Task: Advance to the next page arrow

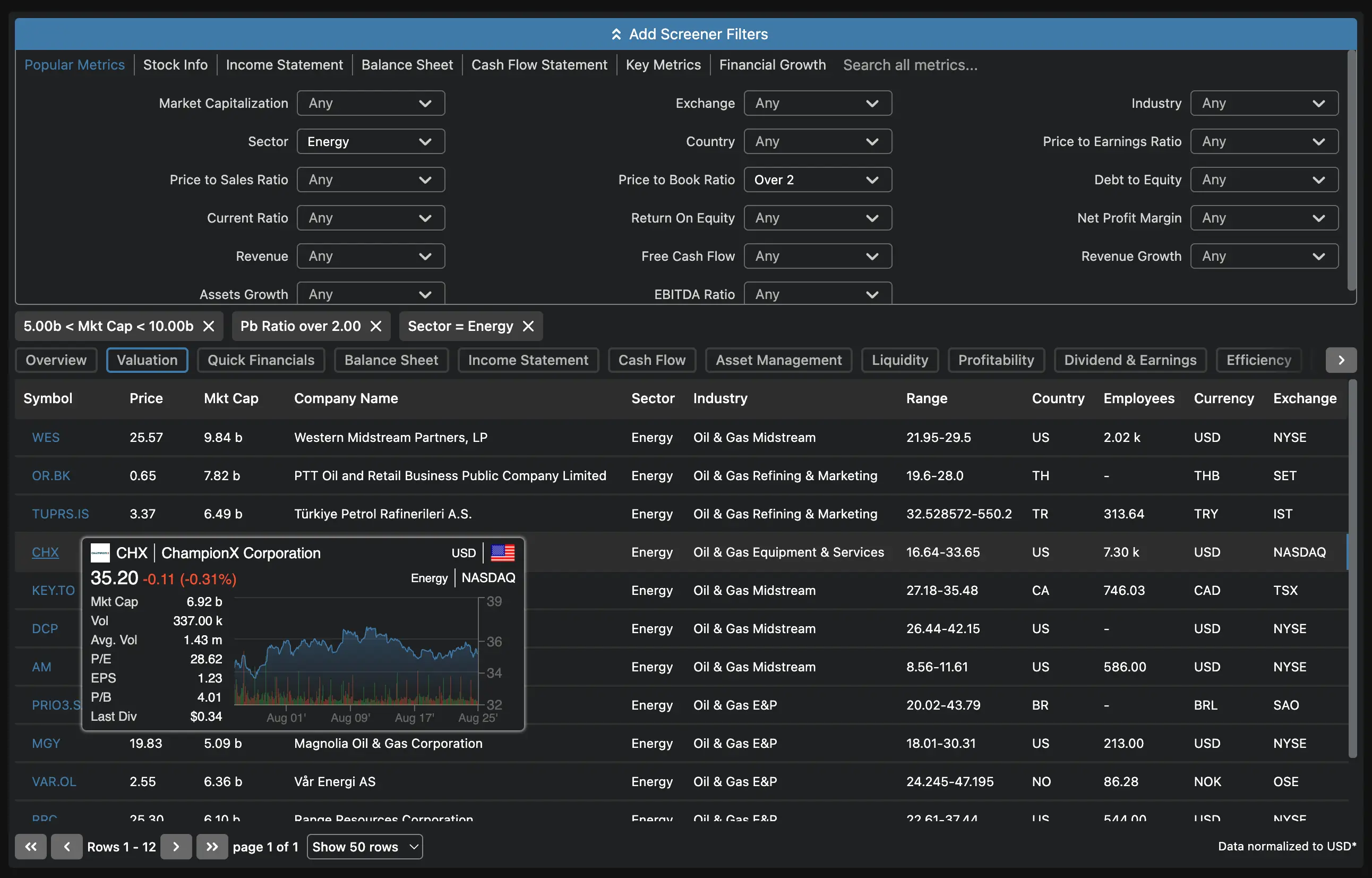Action: point(176,846)
